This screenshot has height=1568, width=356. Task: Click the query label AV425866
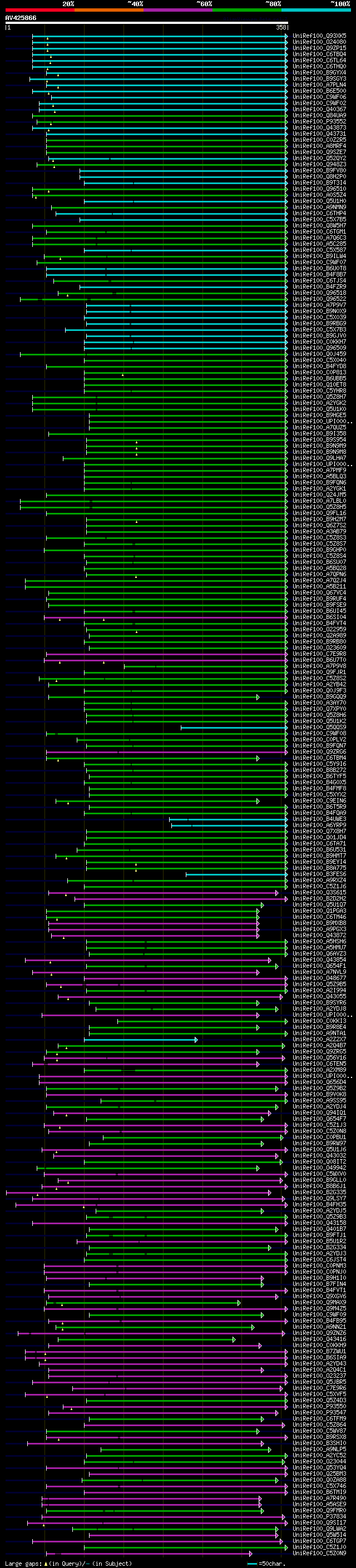pyautogui.click(x=21, y=18)
